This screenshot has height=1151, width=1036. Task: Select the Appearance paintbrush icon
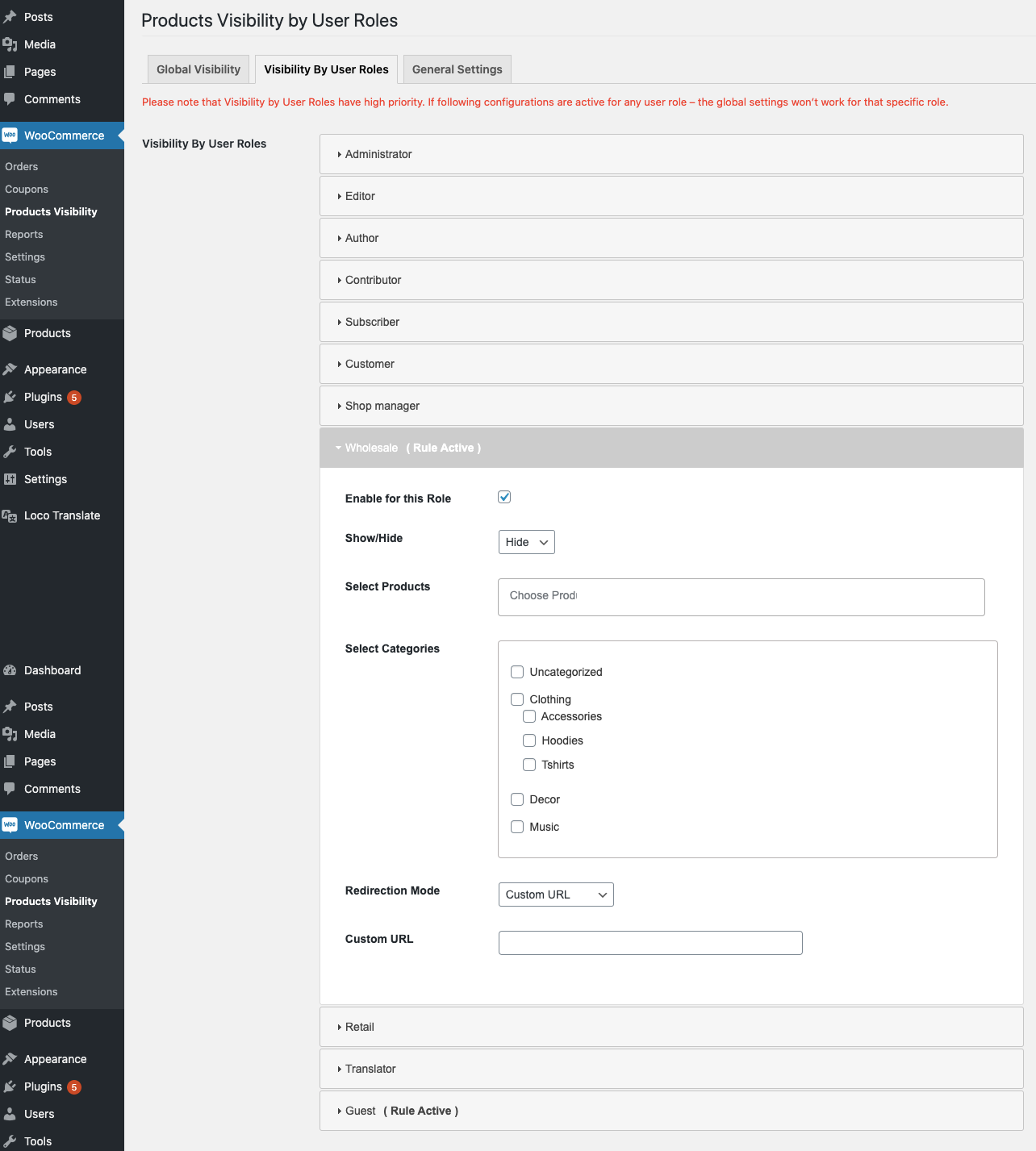(x=11, y=369)
